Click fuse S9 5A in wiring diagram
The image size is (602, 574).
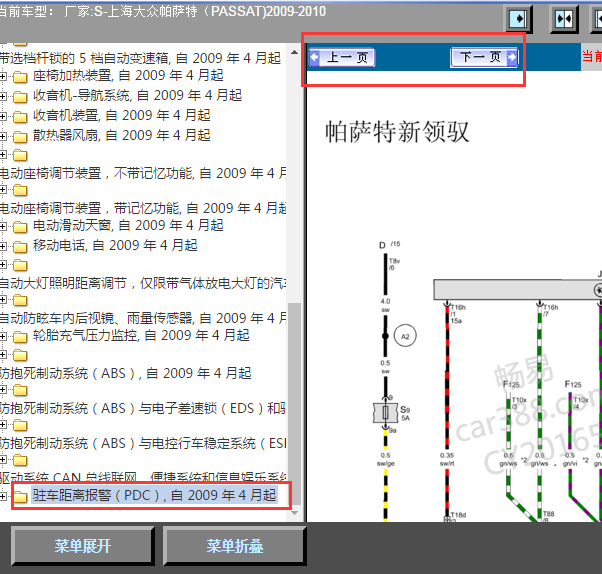(x=386, y=413)
